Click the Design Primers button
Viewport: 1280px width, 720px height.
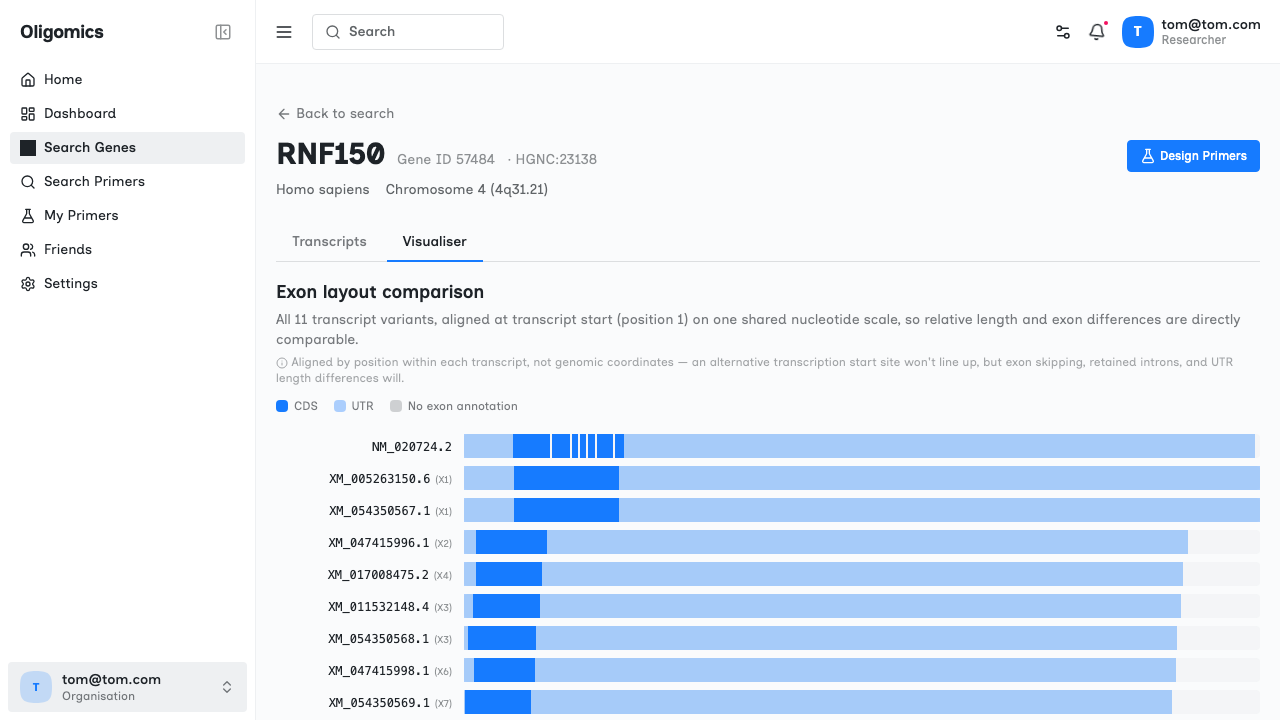1193,156
